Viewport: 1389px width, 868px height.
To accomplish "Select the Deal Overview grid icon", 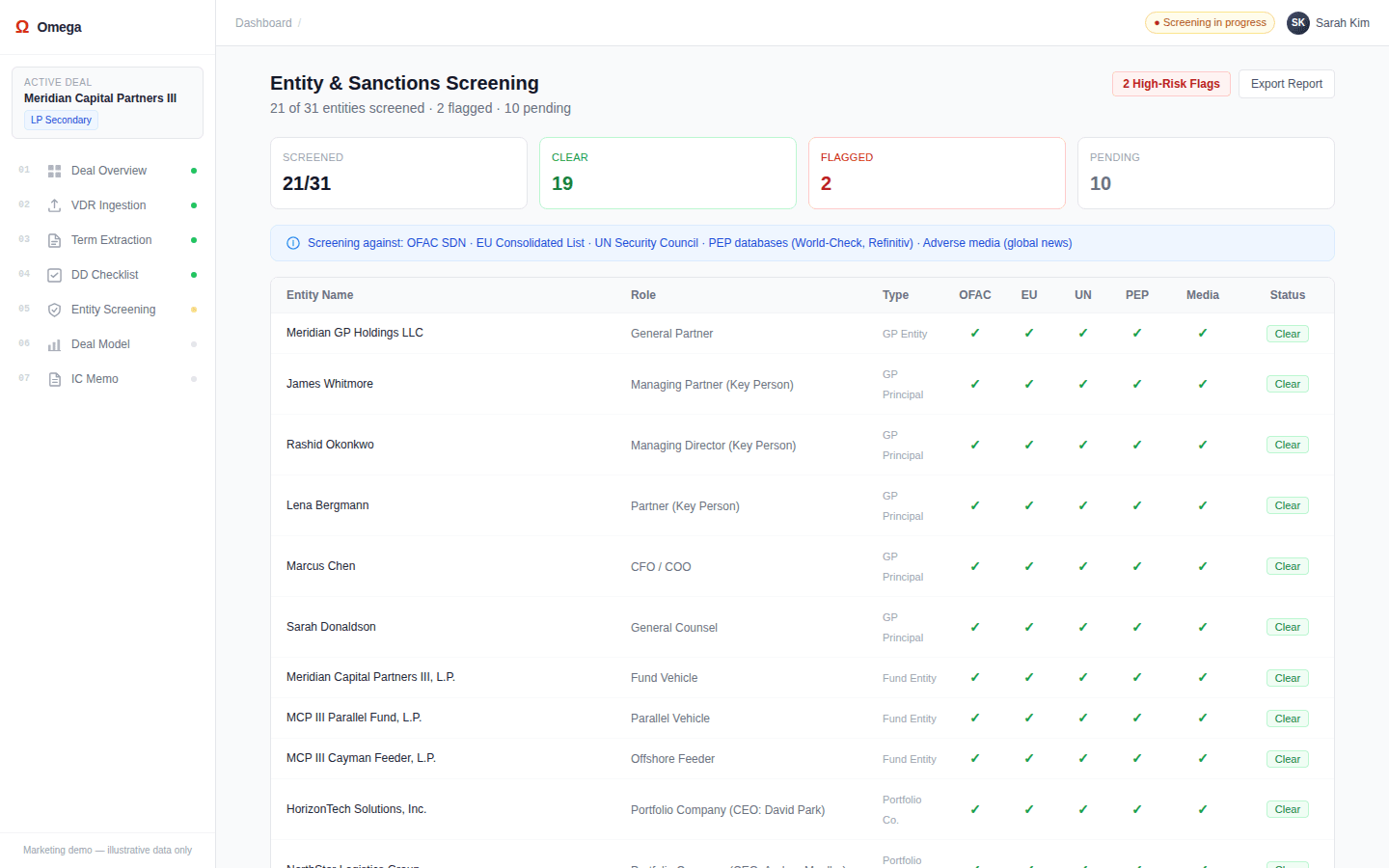I will coord(55,170).
